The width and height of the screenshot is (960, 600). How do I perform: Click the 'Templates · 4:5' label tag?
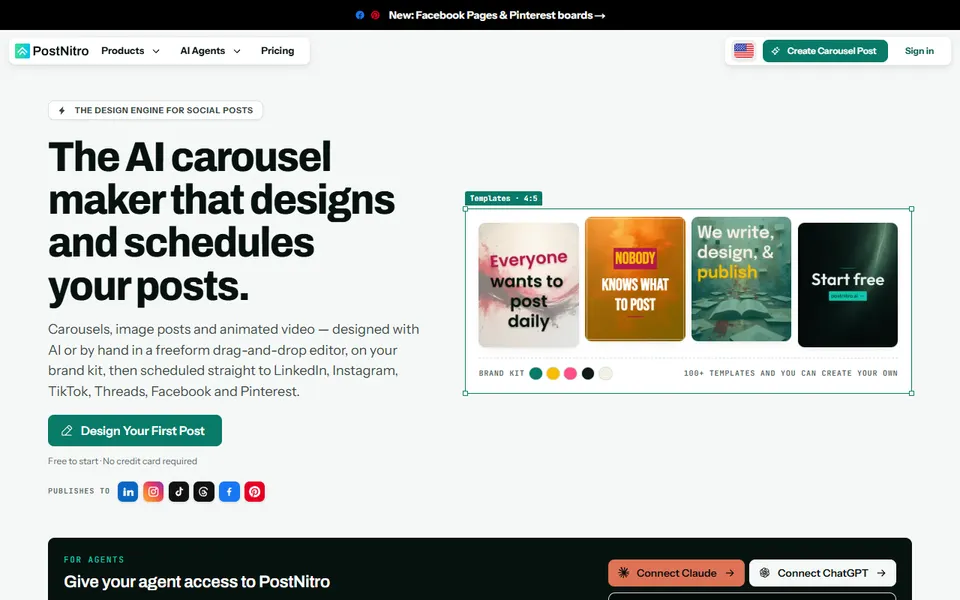point(503,198)
